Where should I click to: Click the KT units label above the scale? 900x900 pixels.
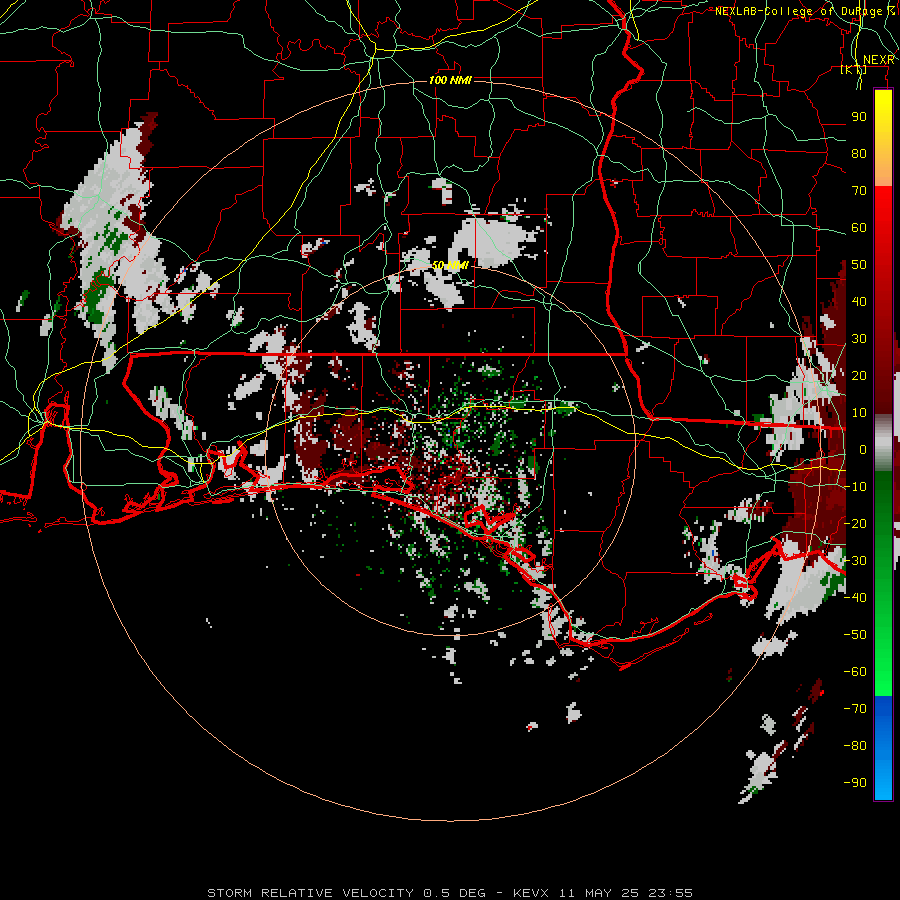coord(854,69)
